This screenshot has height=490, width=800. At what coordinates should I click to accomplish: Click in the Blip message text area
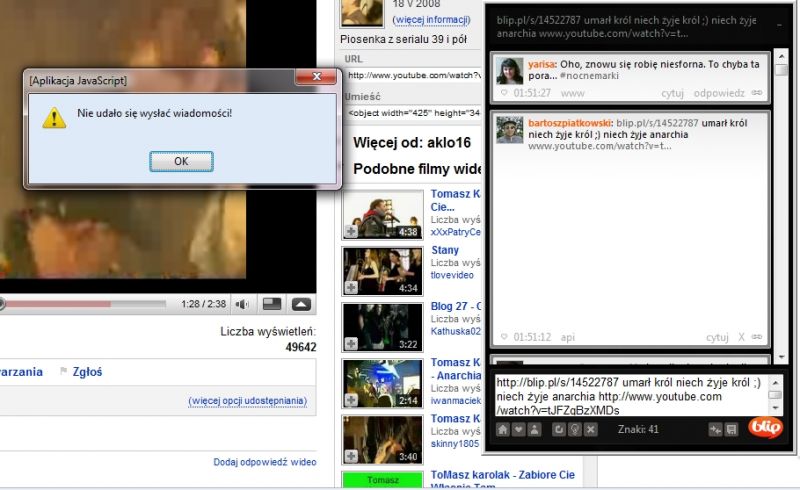[x=631, y=396]
